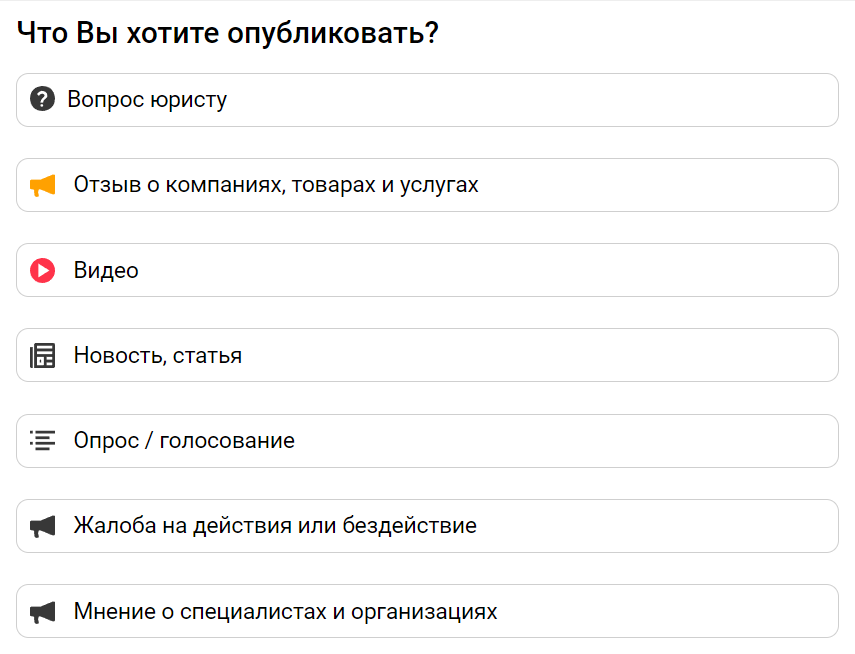The width and height of the screenshot is (855, 654).
Task: Click the red play video icon
Action: (43, 271)
